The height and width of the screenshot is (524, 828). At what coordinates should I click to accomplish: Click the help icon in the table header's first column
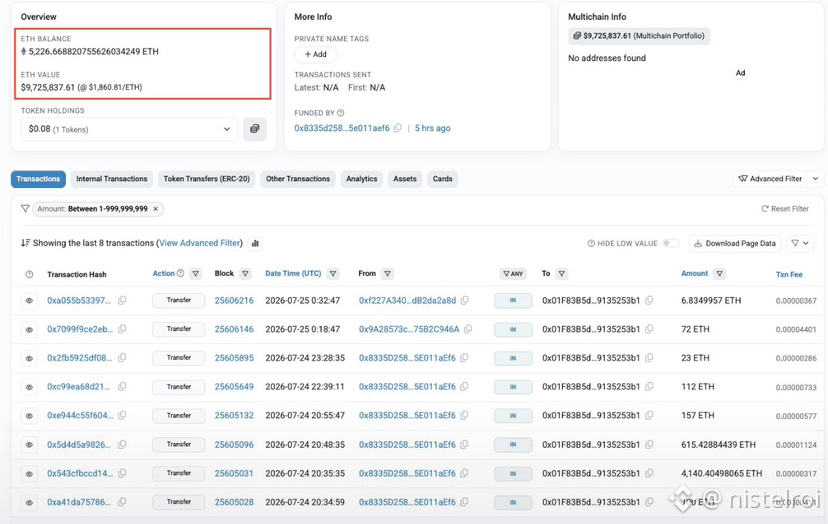tap(29, 274)
